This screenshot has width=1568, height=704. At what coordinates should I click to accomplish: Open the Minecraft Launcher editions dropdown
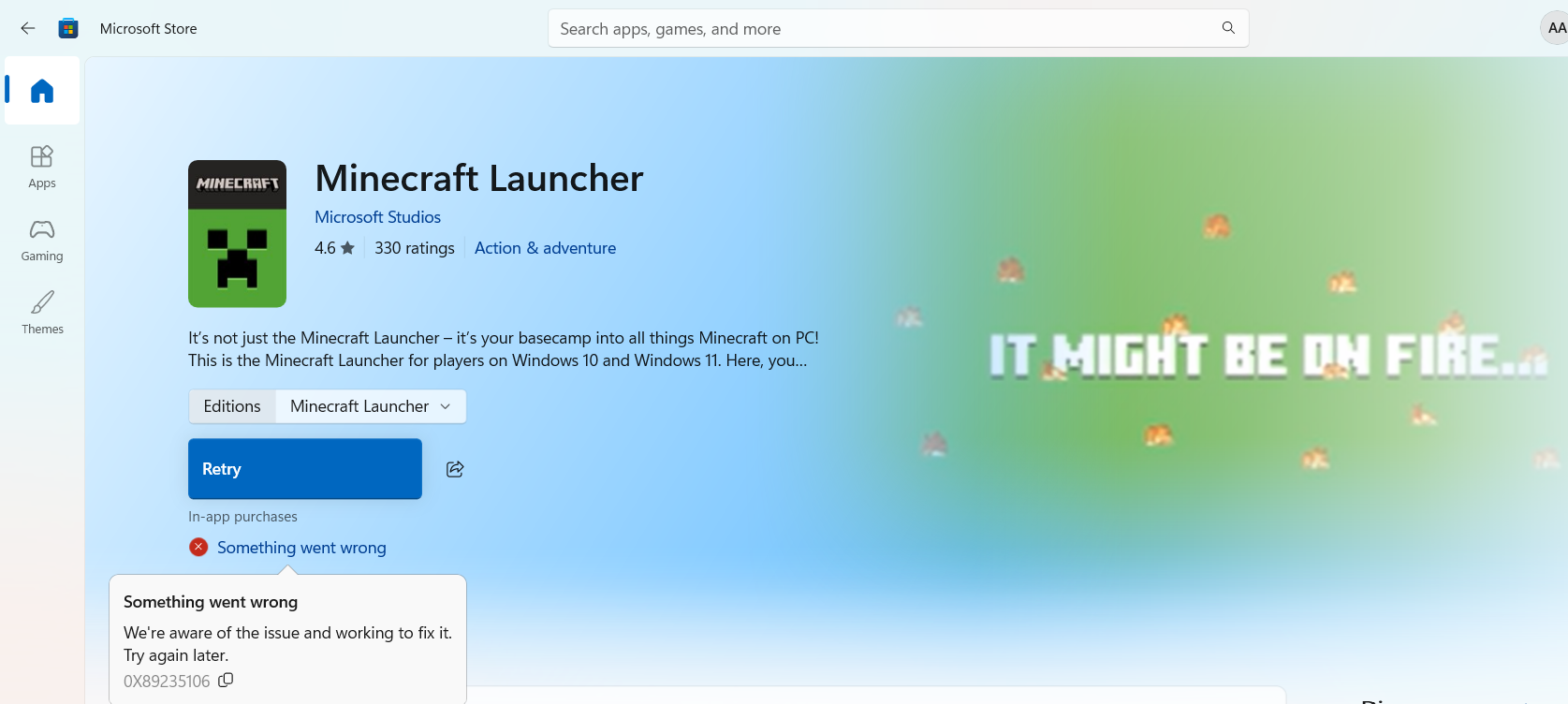pyautogui.click(x=371, y=406)
